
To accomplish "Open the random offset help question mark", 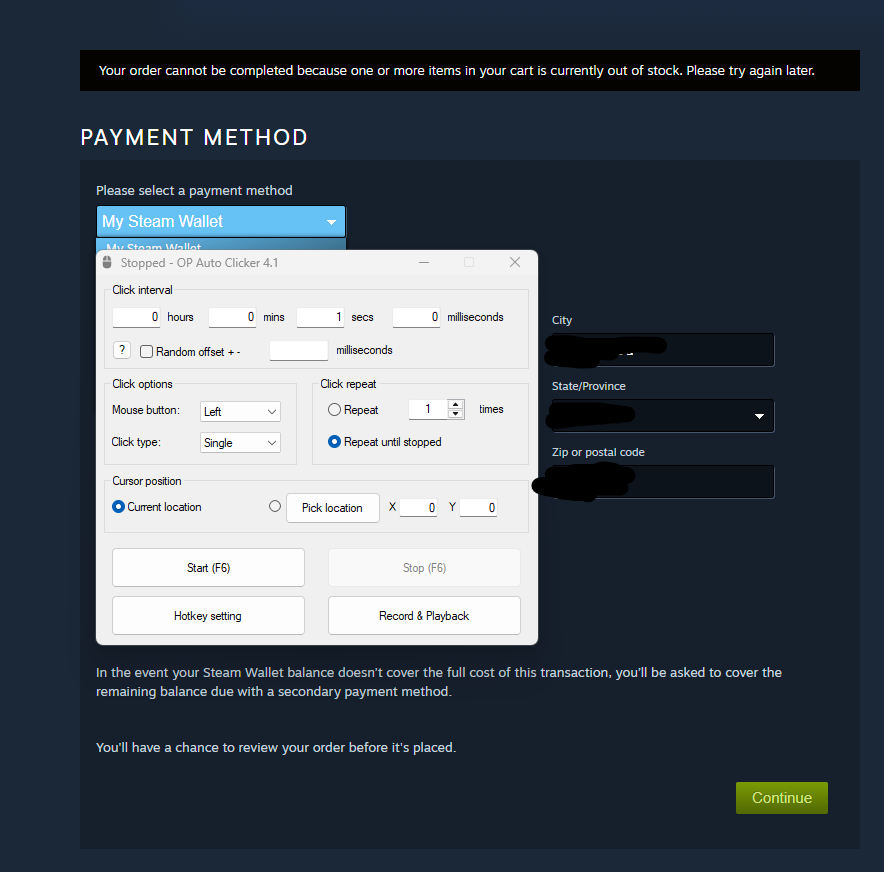I will tap(122, 350).
